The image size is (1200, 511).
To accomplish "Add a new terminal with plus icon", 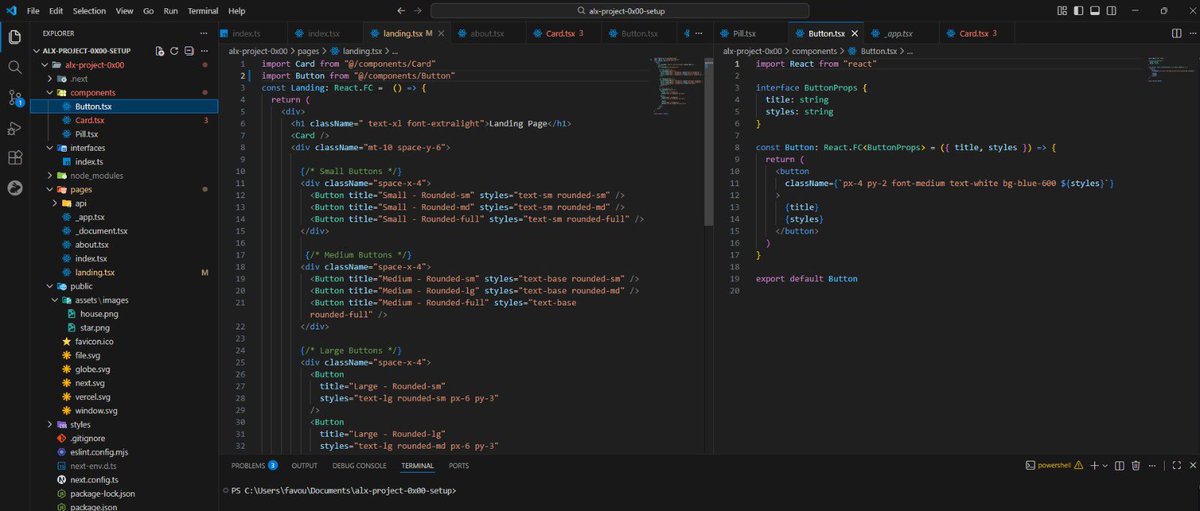I will (x=1094, y=465).
